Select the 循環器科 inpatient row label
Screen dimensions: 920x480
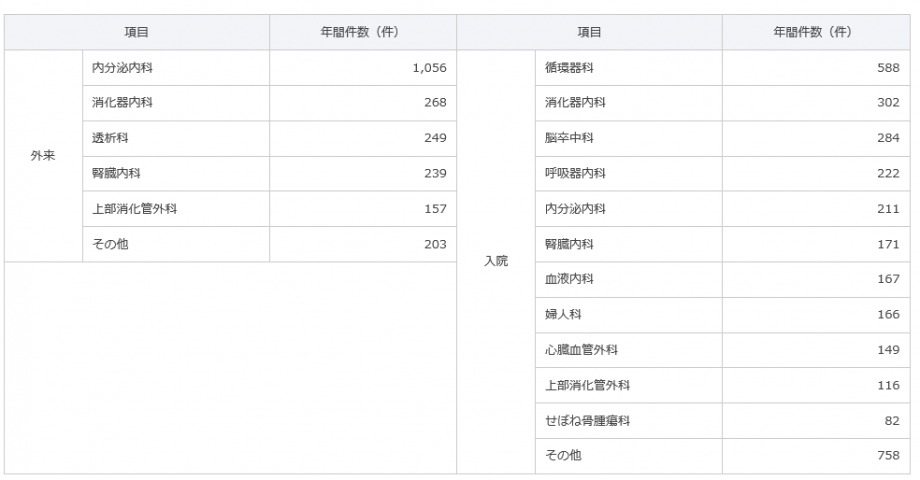[628, 67]
